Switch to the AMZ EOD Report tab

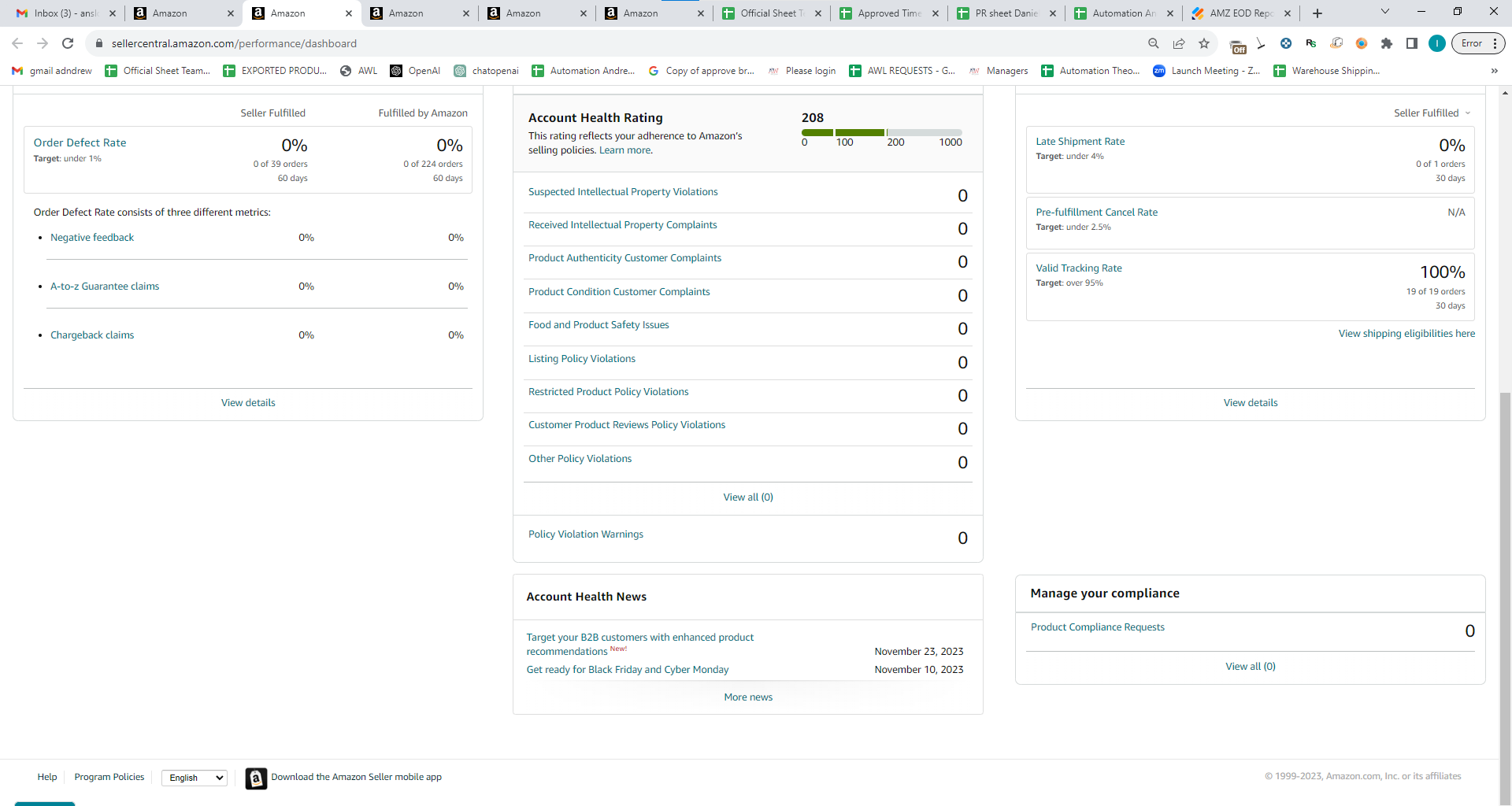pyautogui.click(x=1241, y=13)
